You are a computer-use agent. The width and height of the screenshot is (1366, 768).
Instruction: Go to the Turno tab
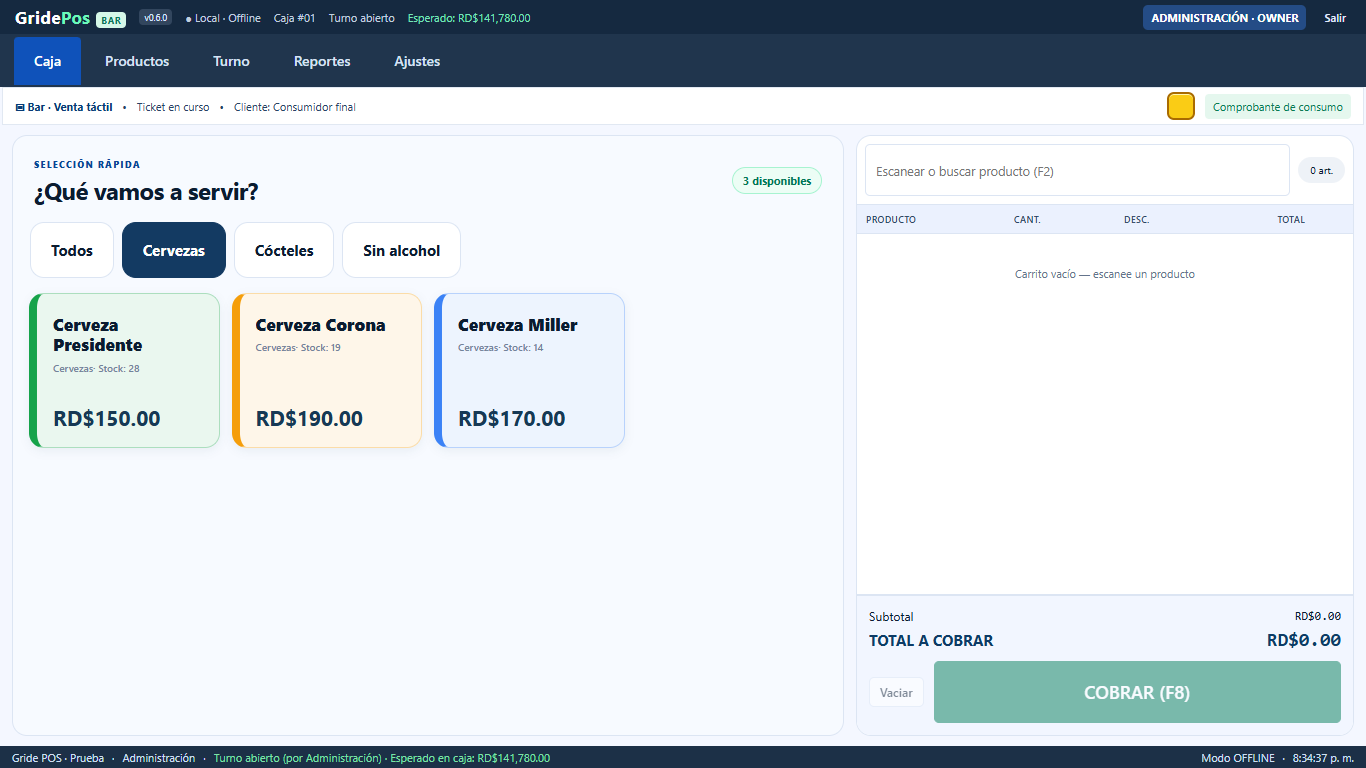tap(231, 61)
